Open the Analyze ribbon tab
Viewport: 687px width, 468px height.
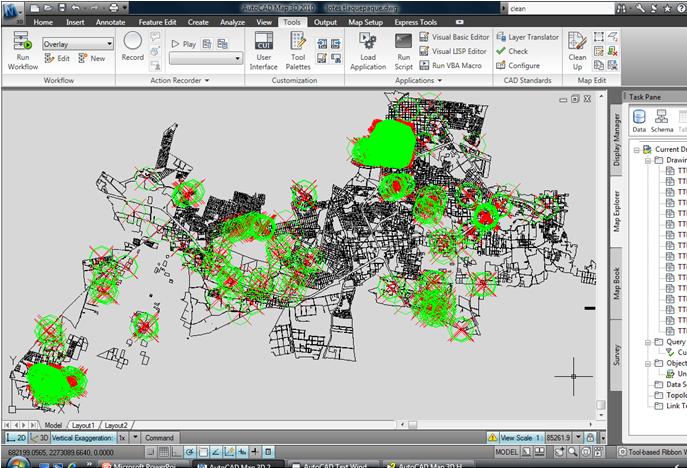(232, 22)
